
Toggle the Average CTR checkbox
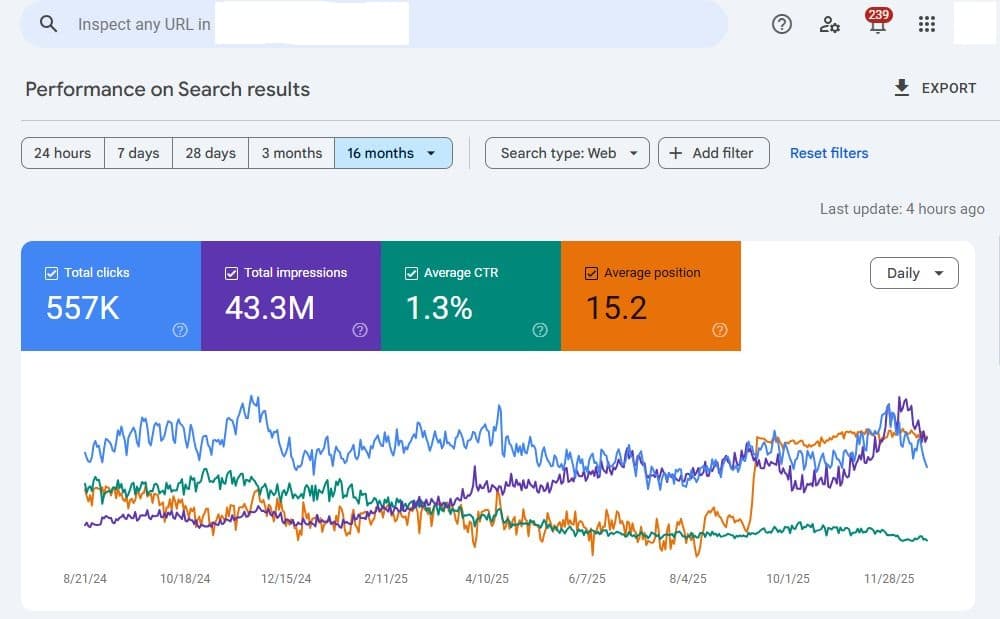coord(411,273)
